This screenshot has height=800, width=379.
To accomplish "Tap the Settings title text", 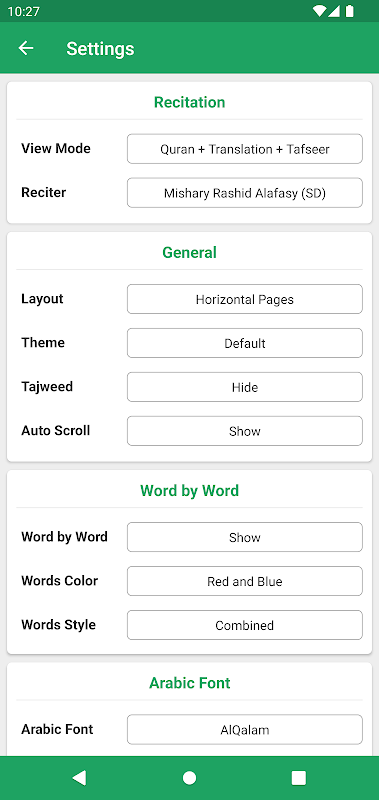I will (100, 48).
